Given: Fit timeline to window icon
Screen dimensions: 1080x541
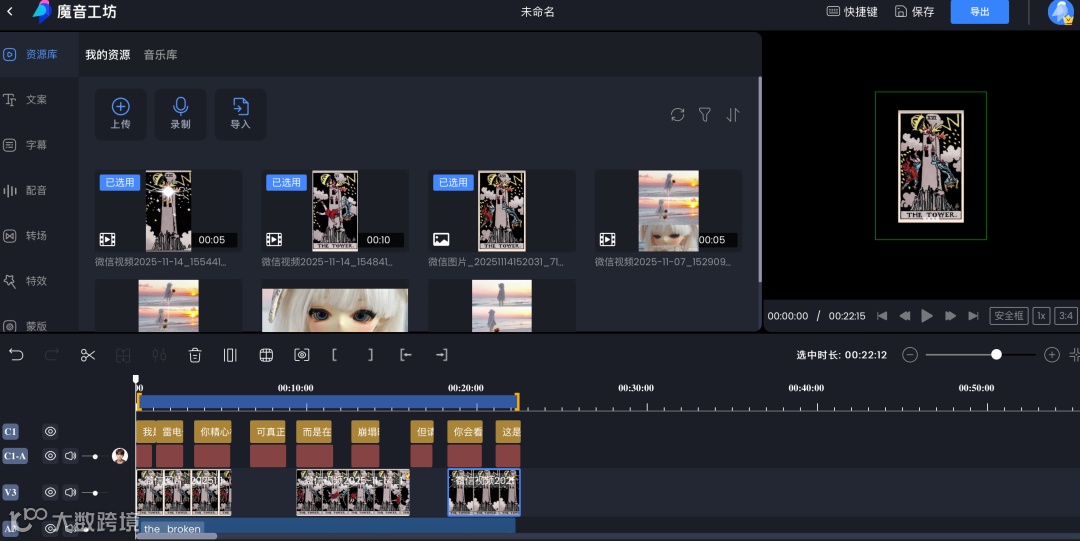Looking at the screenshot, I should tap(1074, 355).
